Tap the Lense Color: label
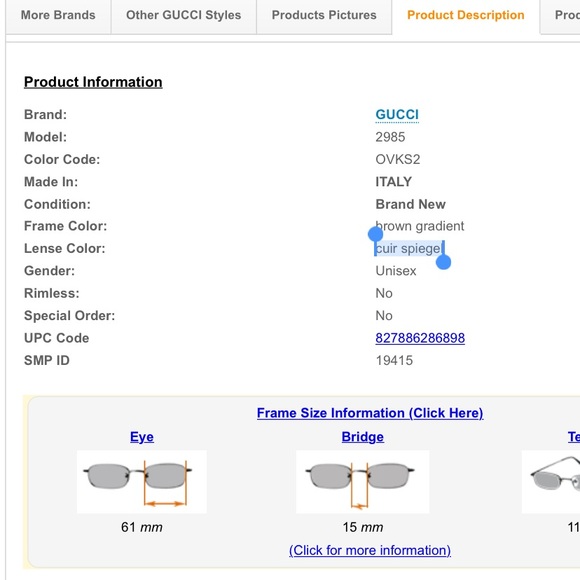Screen dimensions: 580x580 point(65,248)
